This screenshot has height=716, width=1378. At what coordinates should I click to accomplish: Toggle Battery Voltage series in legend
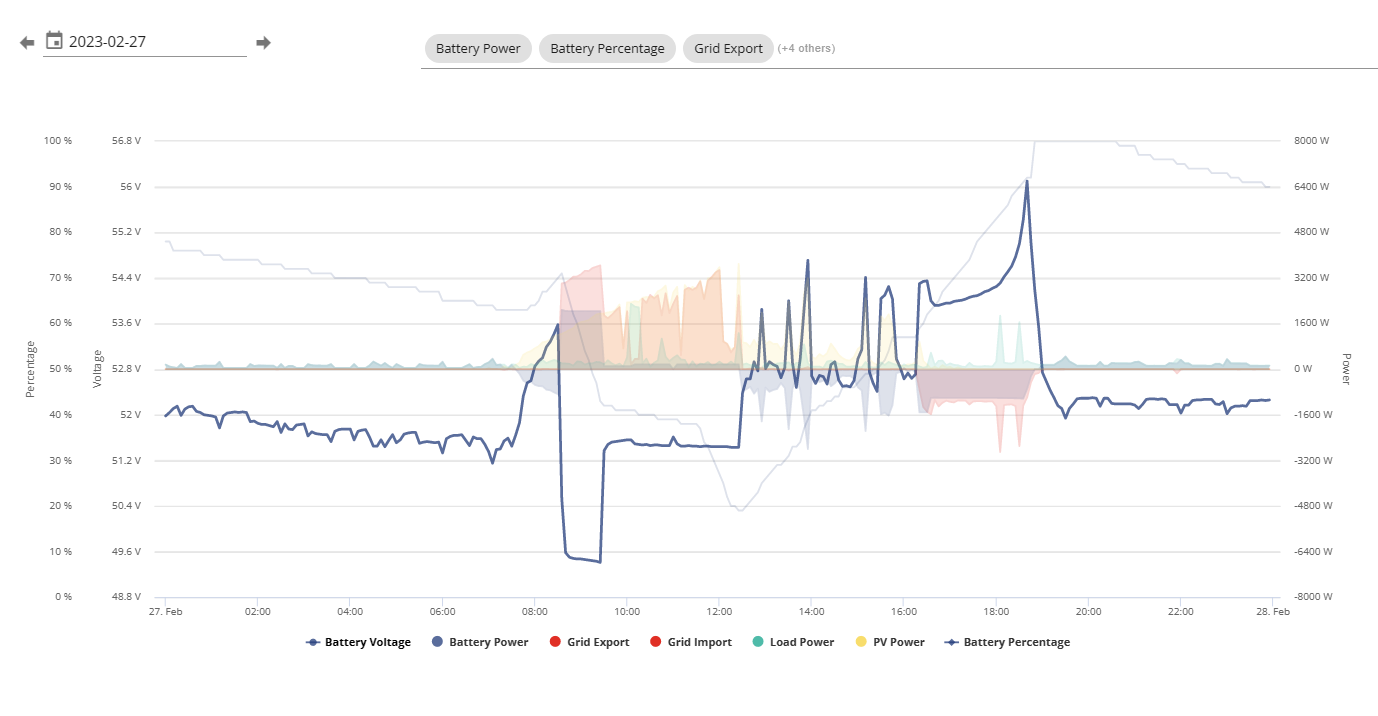click(x=358, y=642)
